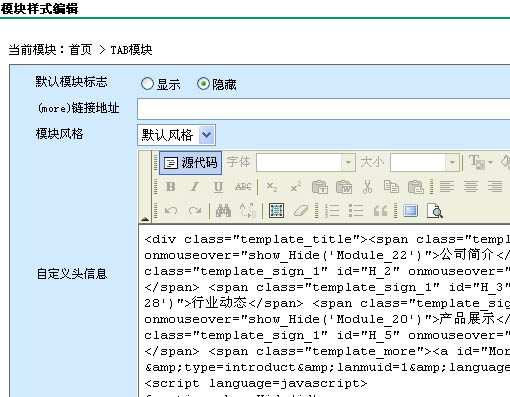The image size is (510, 397).
Task: Open the Replace A-to-B icon
Action: click(x=247, y=211)
